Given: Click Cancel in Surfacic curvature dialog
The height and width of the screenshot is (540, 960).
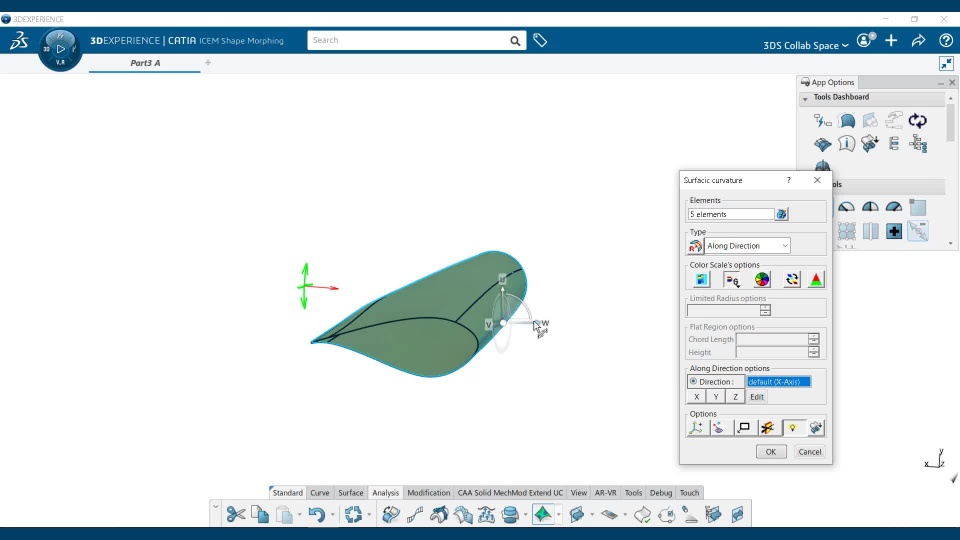Looking at the screenshot, I should pos(809,452).
